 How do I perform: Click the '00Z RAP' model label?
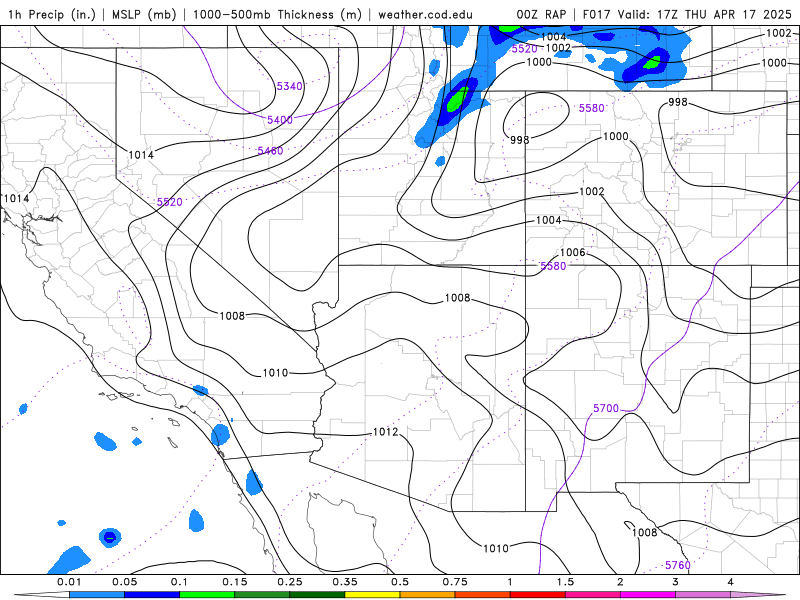(x=541, y=14)
